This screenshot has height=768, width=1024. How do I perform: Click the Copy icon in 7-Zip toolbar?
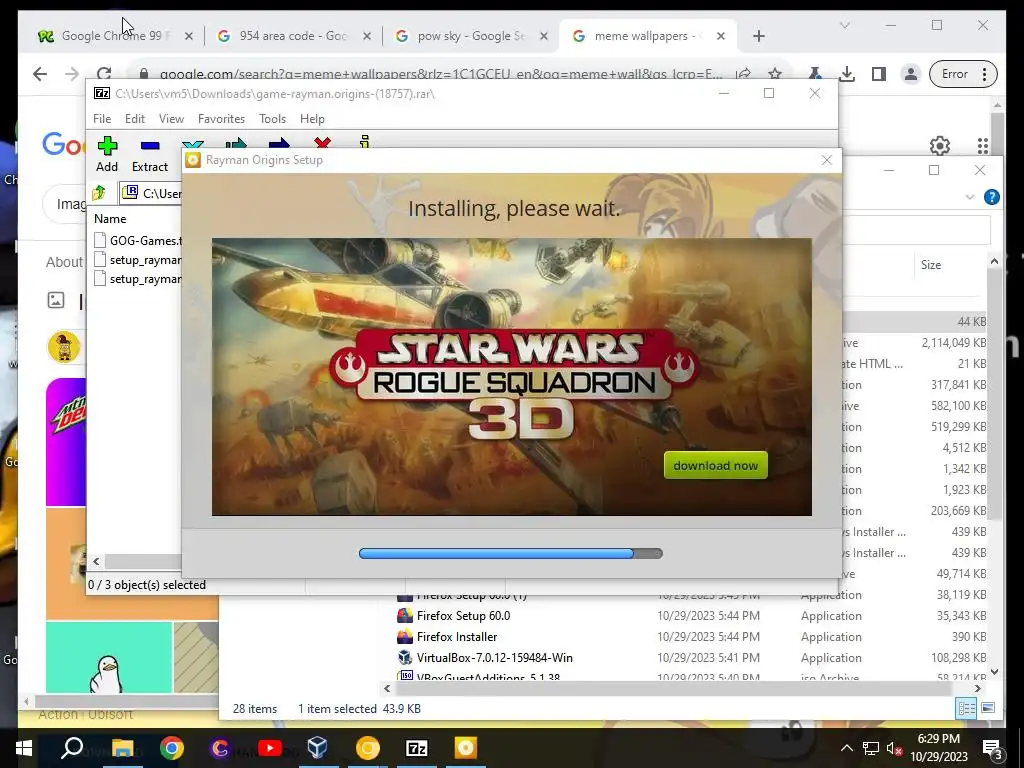236,143
